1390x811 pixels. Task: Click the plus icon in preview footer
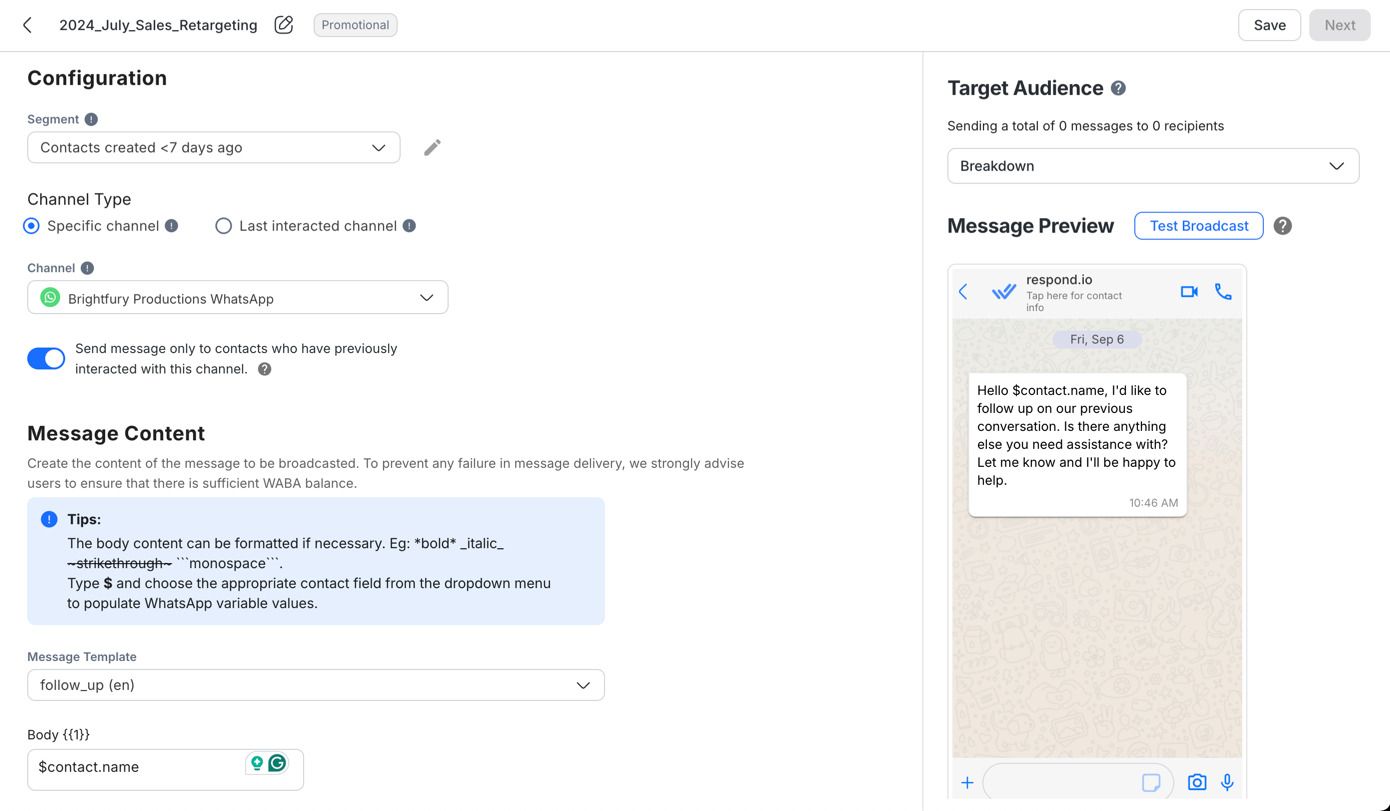click(x=967, y=783)
